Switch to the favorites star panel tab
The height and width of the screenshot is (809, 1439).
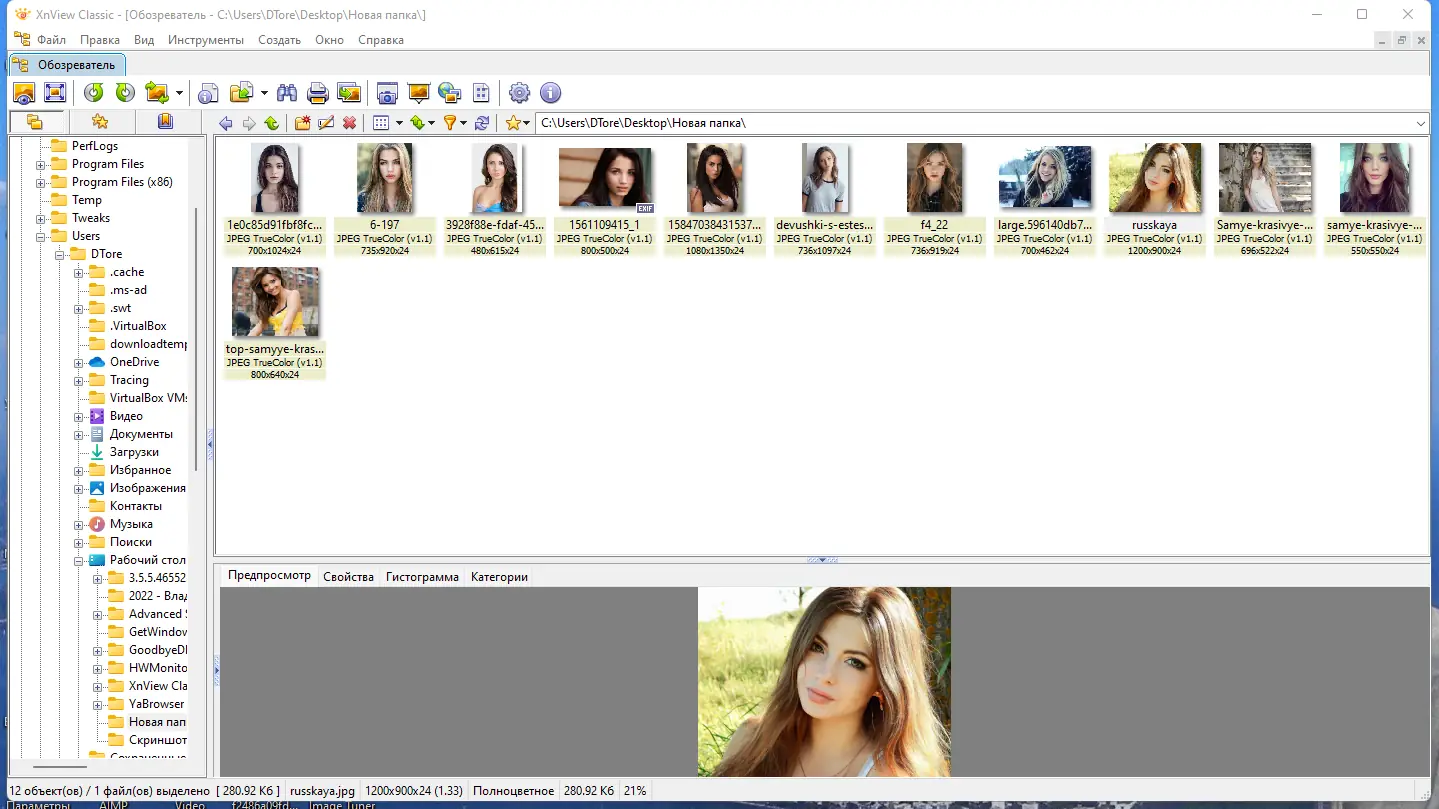[x=100, y=122]
